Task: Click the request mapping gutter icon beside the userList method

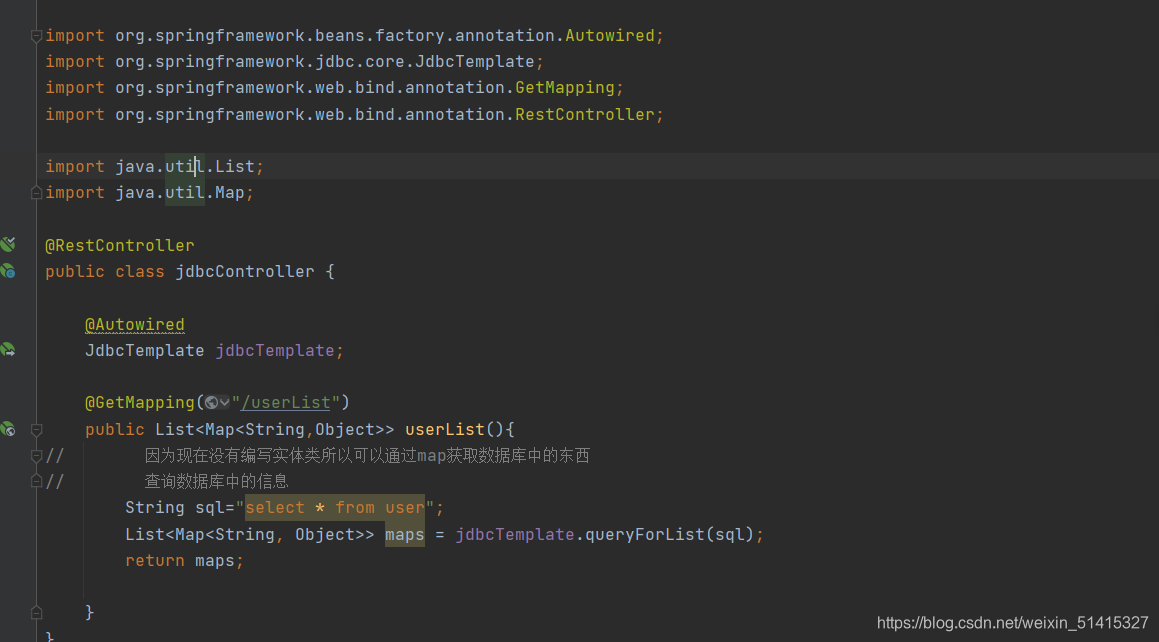Action: click(8, 428)
